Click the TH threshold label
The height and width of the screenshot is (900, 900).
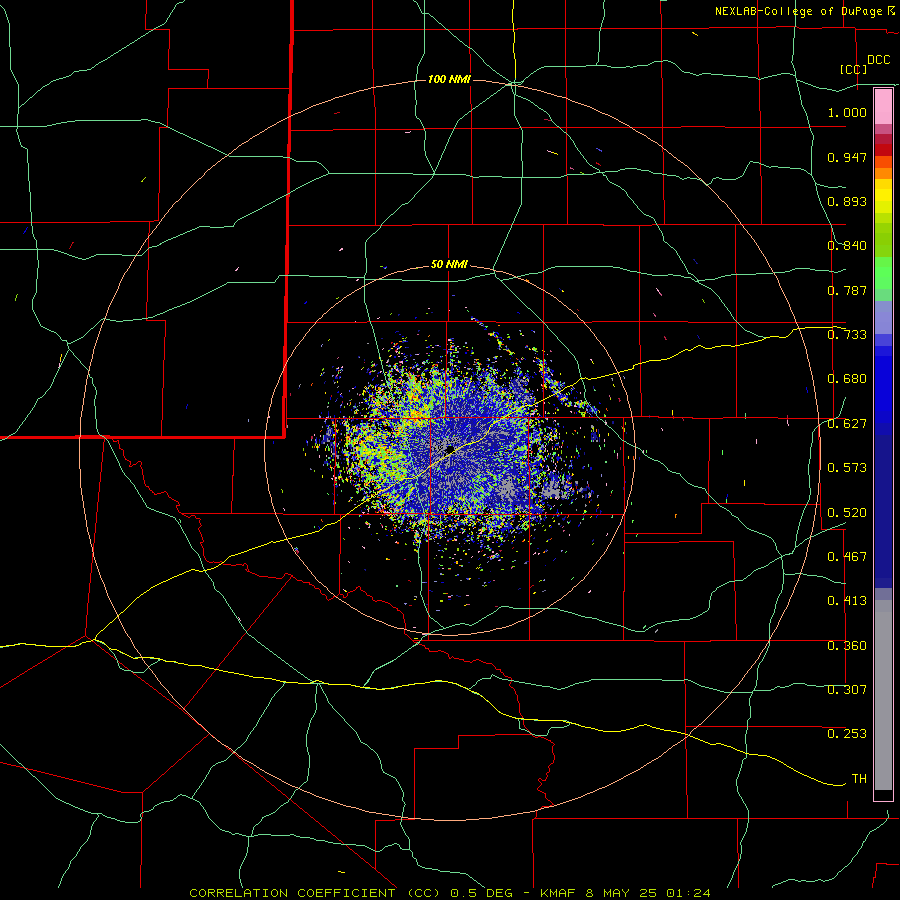(x=859, y=779)
